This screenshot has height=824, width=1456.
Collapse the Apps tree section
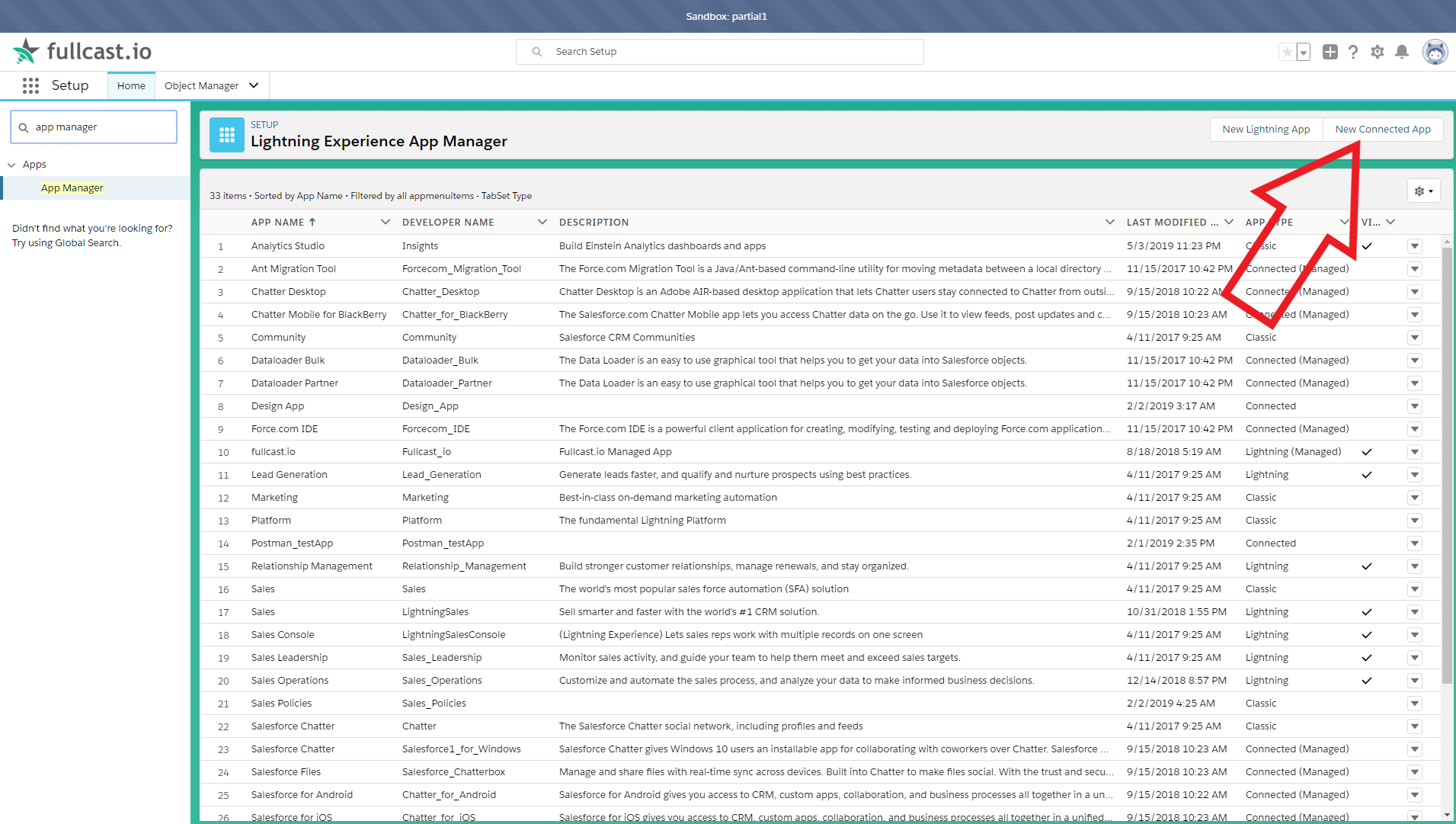tap(11, 165)
